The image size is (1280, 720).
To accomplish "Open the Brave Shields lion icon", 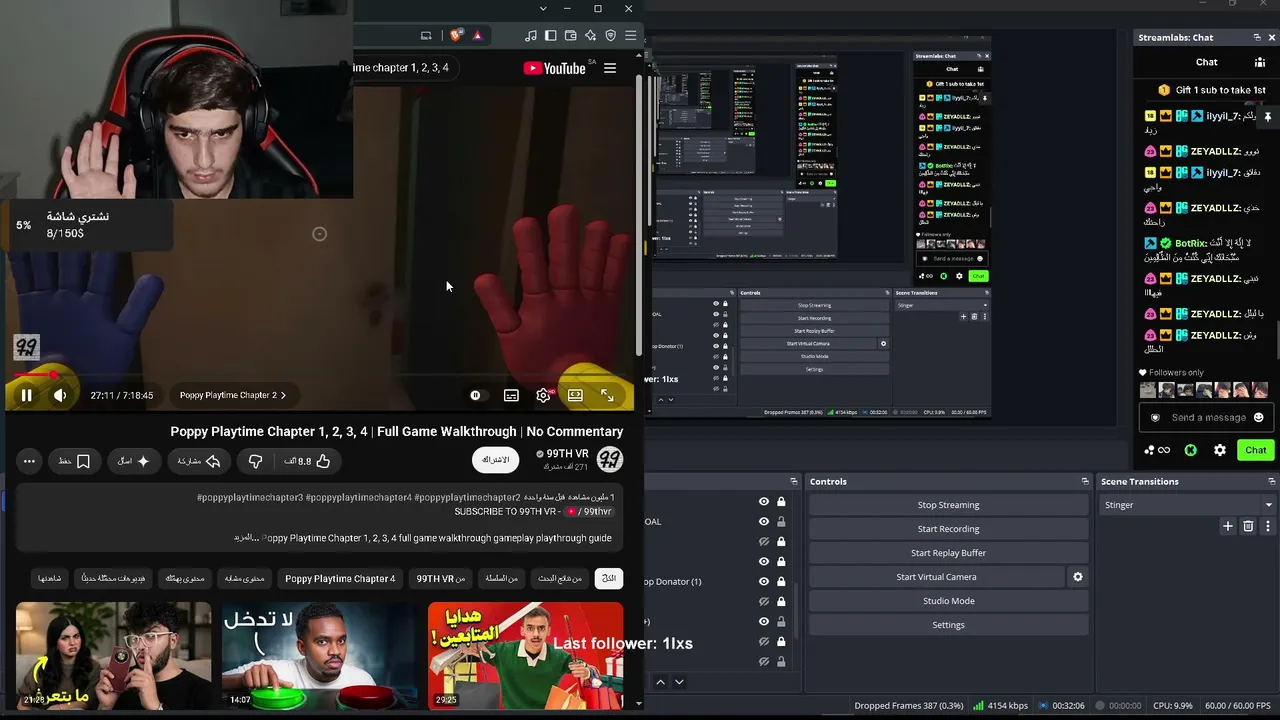I will (x=456, y=36).
